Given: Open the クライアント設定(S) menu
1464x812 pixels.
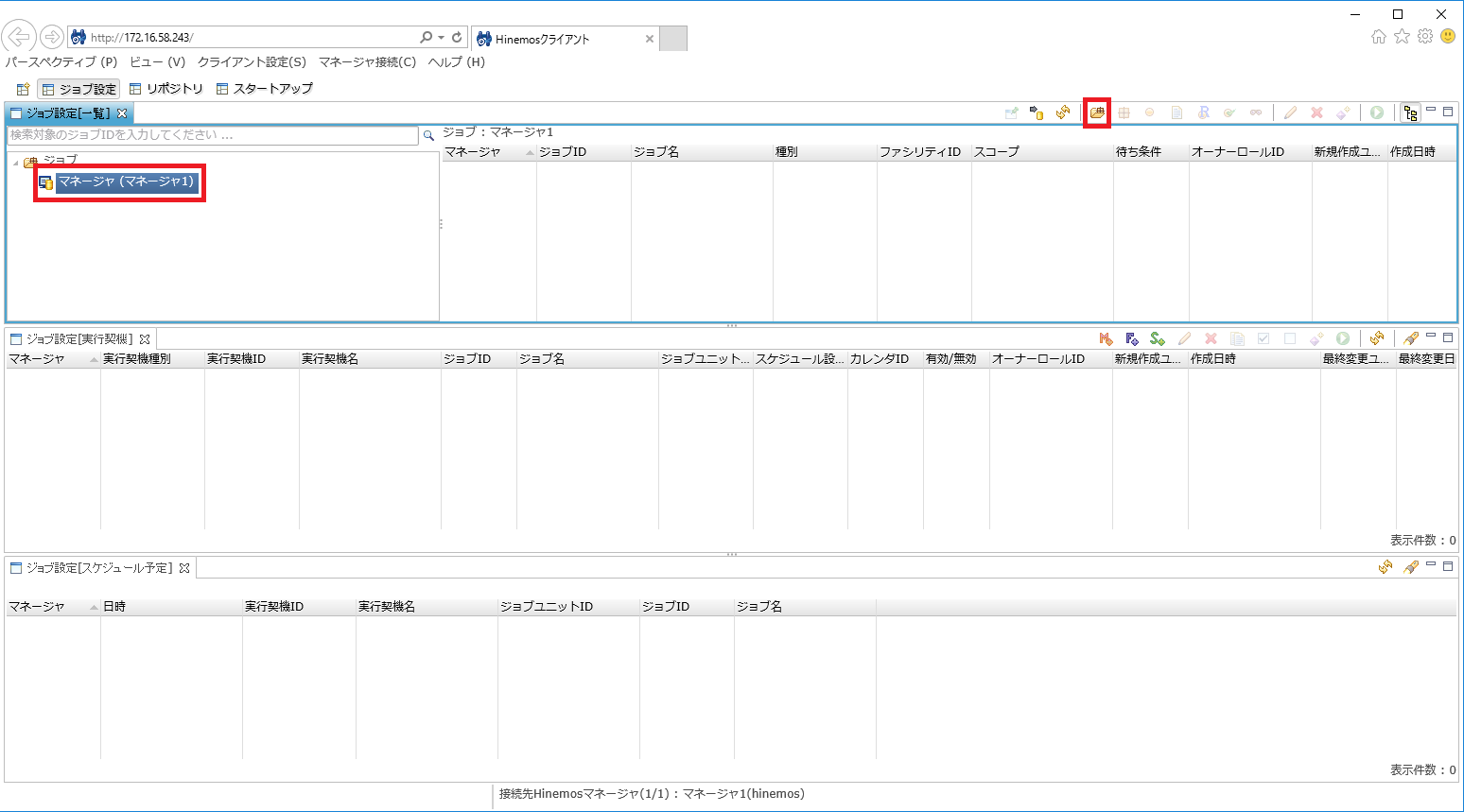Looking at the screenshot, I should point(252,61).
